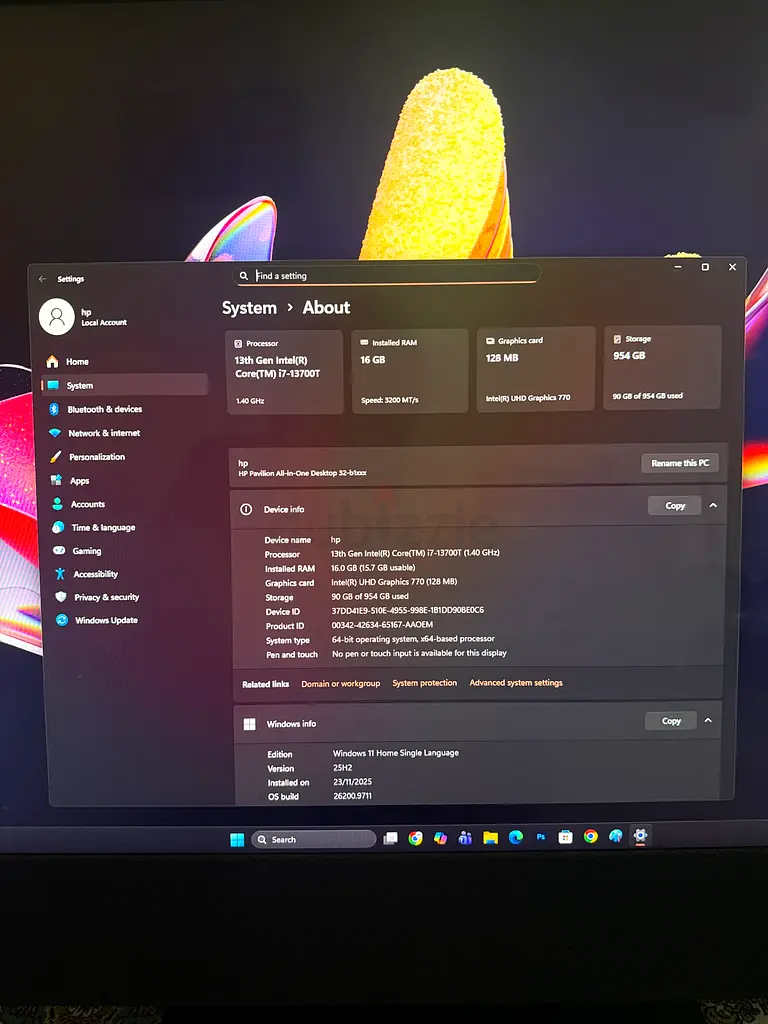Click the hp Local Account avatar
This screenshot has height=1024, width=768.
tap(57, 317)
